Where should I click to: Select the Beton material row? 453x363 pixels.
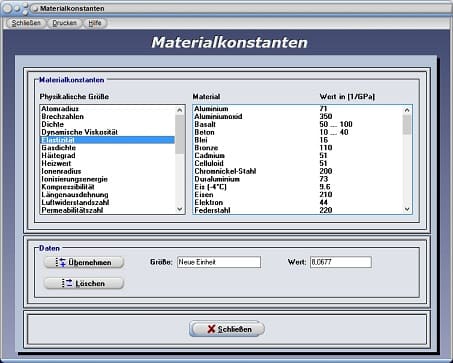(298, 132)
